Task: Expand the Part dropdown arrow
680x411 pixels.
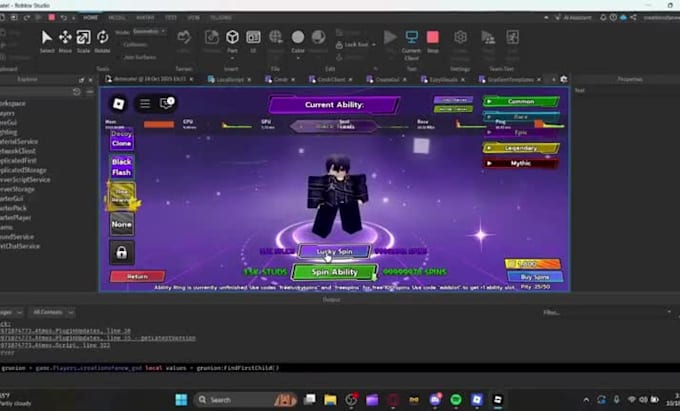Action: coord(232,58)
